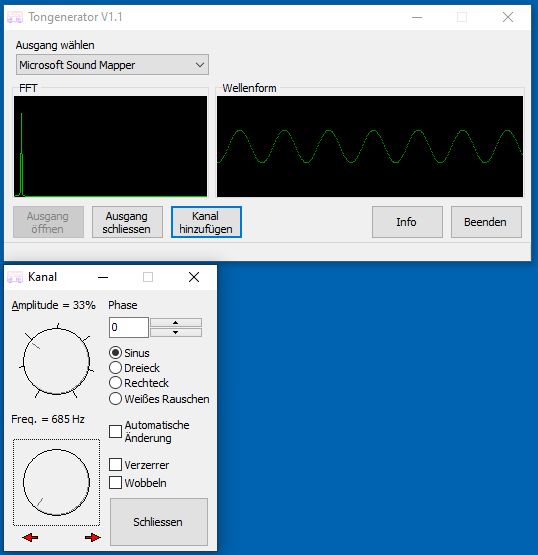Open the Microsoft Sound Mapper dropdown
The height and width of the screenshot is (555, 538).
pyautogui.click(x=112, y=65)
